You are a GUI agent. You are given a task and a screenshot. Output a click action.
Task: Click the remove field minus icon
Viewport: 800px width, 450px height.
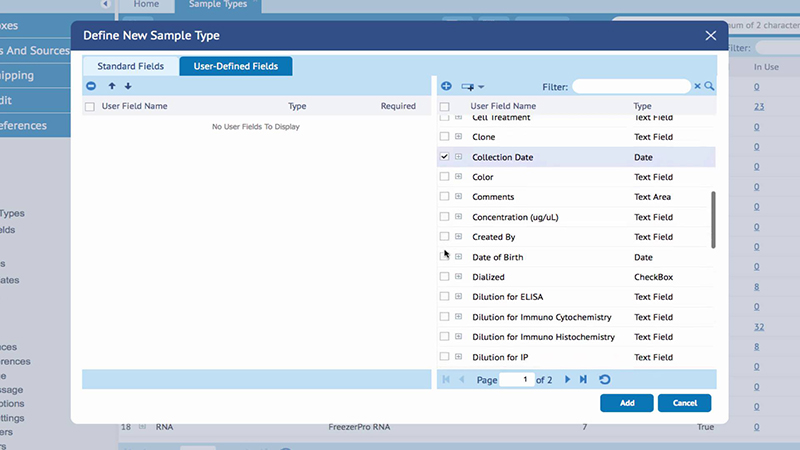coord(91,87)
